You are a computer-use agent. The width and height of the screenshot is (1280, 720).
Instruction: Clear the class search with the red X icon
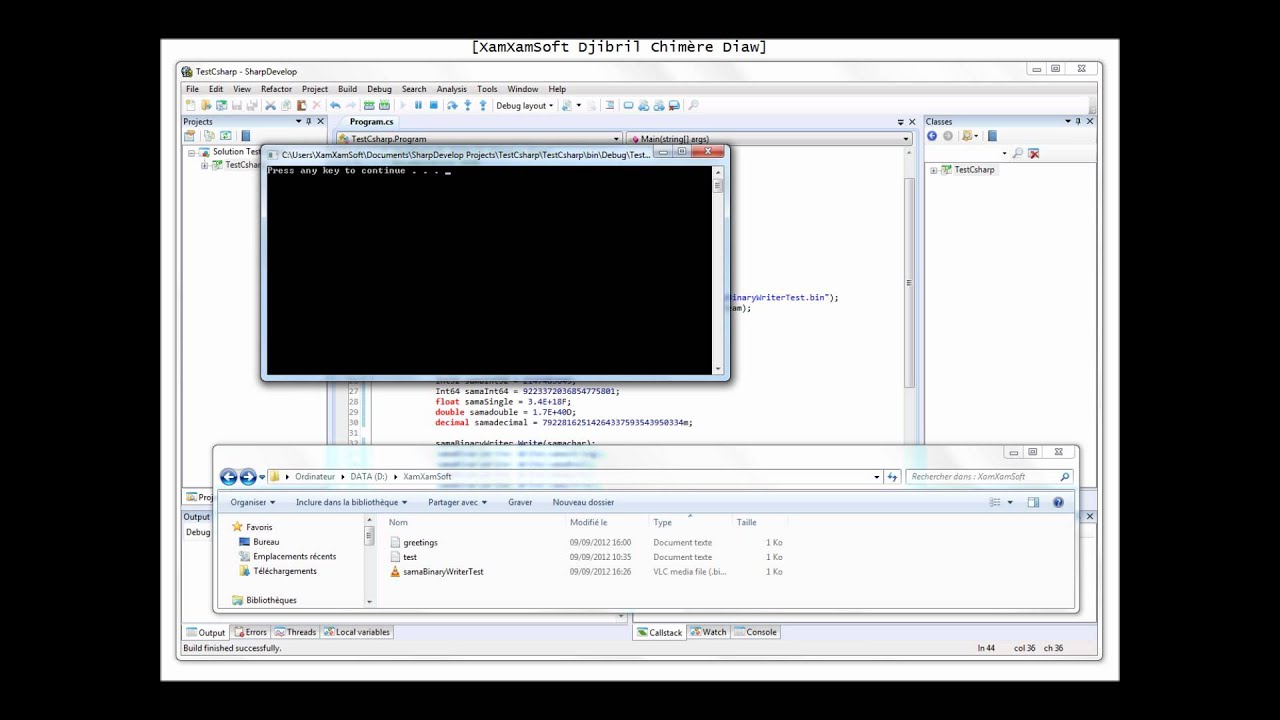pyautogui.click(x=1034, y=153)
